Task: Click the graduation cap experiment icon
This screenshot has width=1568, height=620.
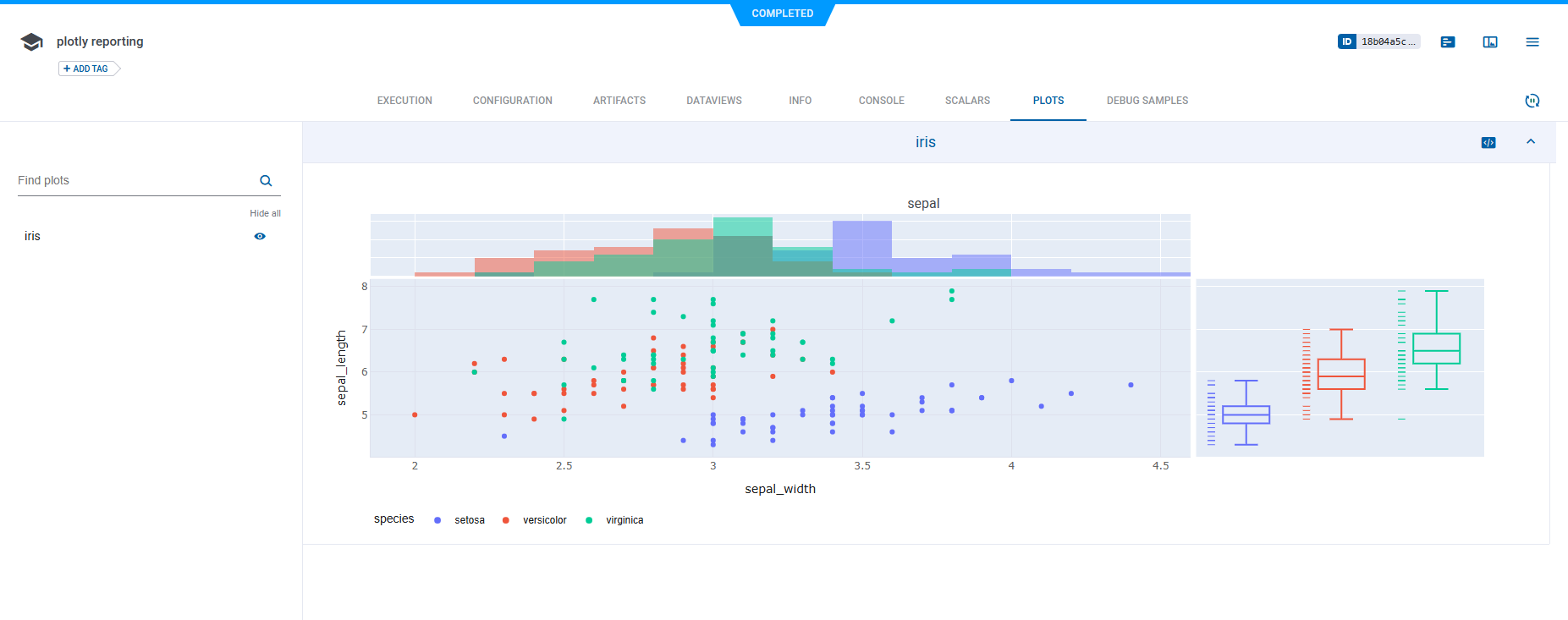Action: [31, 42]
